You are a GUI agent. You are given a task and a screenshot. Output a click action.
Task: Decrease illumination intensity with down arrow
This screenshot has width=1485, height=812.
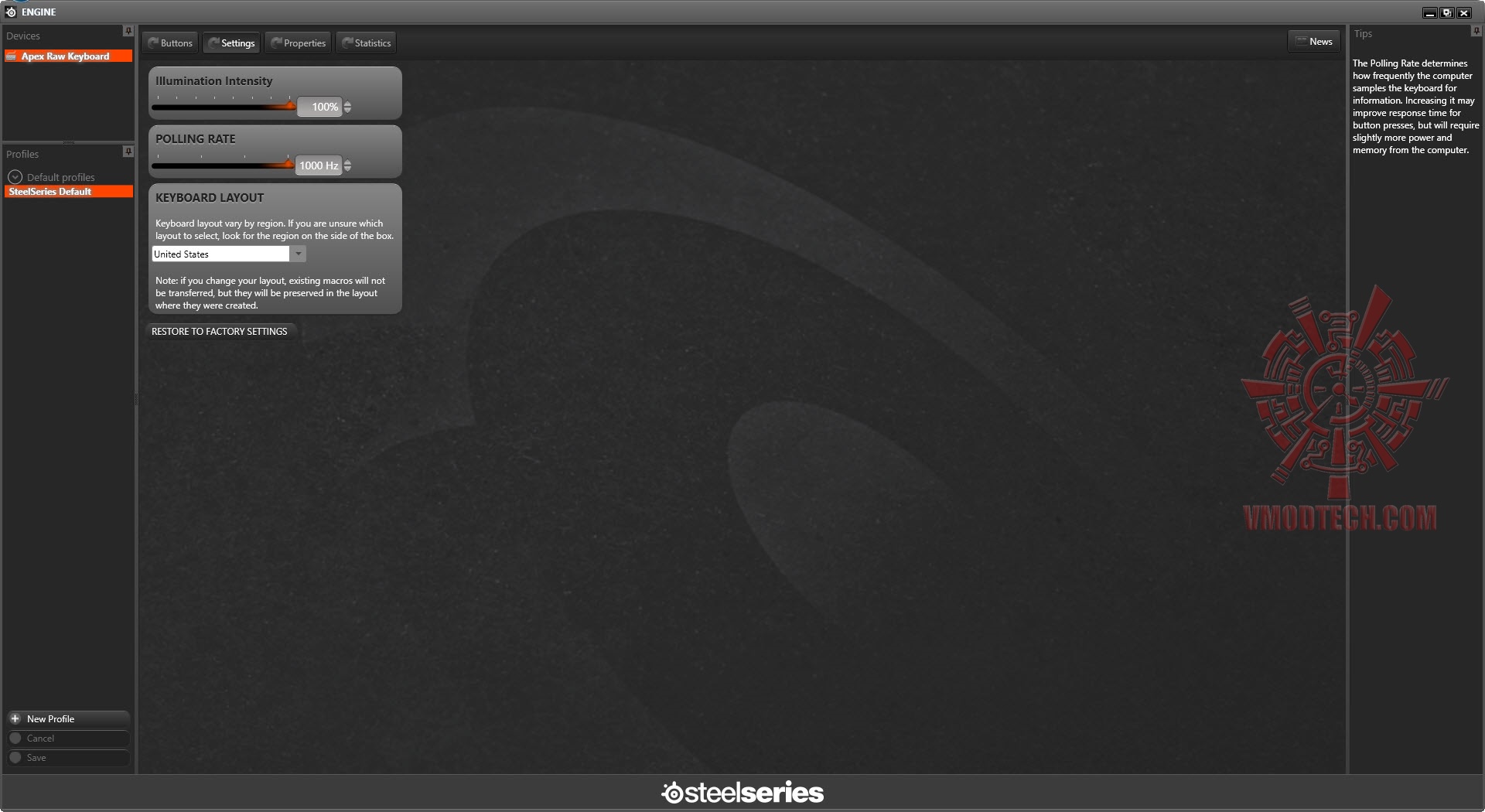(x=347, y=111)
